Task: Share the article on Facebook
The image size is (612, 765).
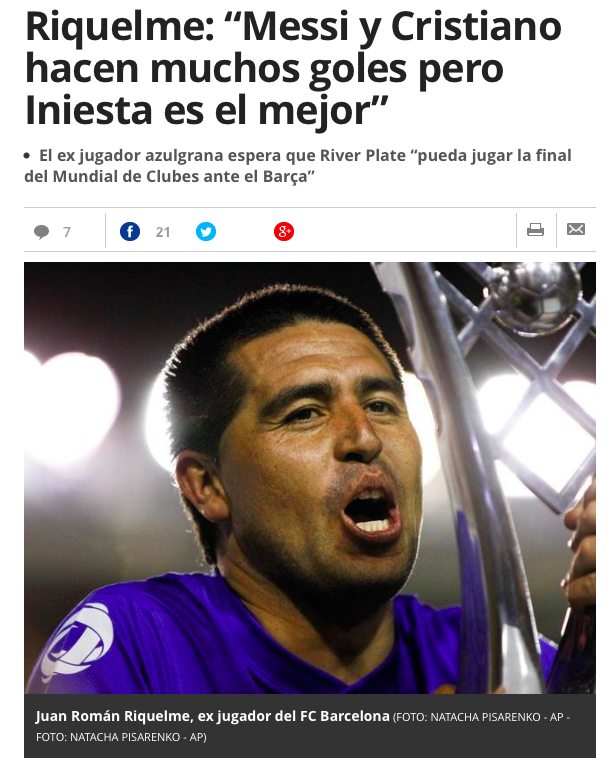Action: click(x=130, y=231)
